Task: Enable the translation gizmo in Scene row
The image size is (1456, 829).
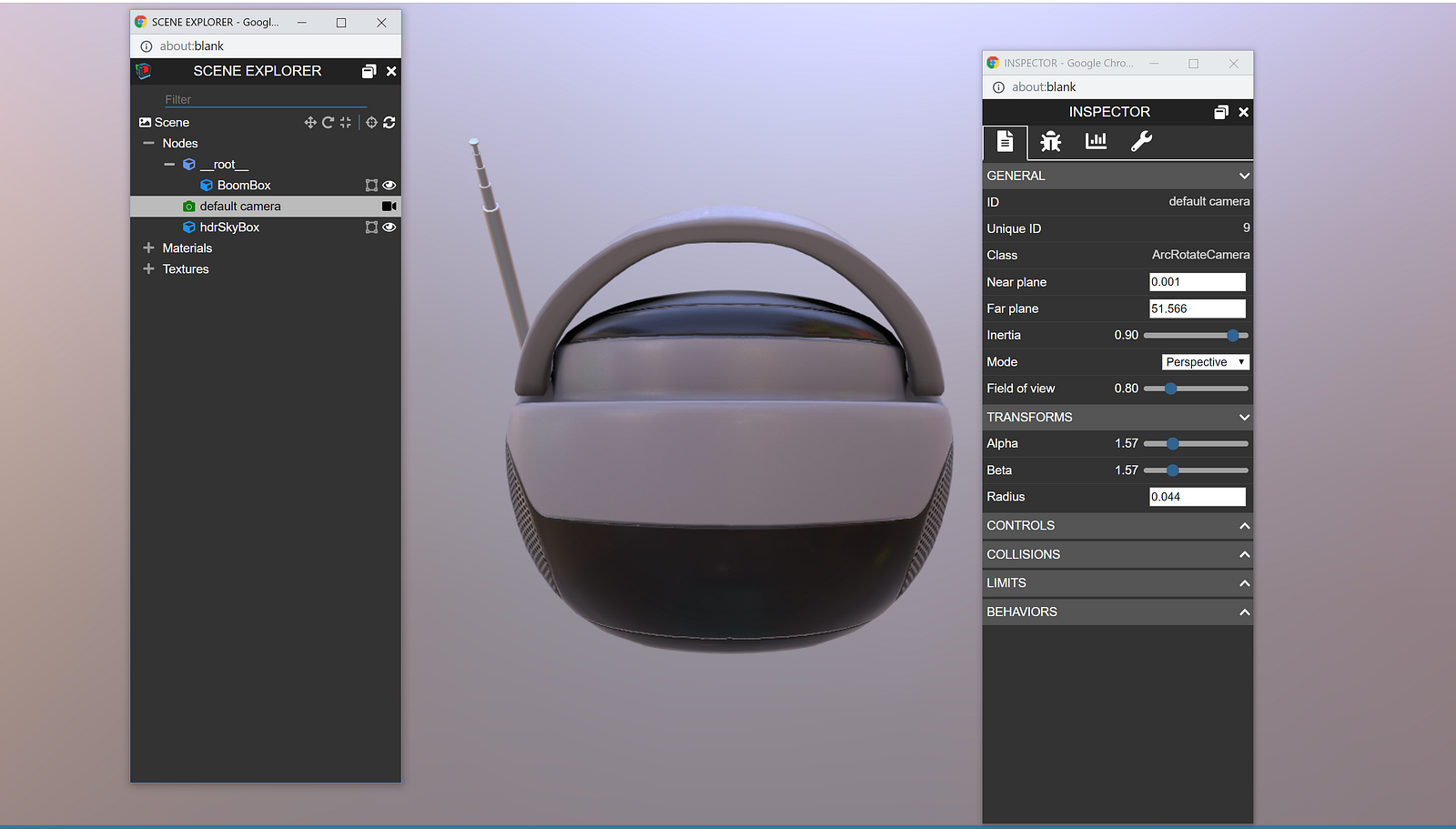Action: (x=310, y=122)
